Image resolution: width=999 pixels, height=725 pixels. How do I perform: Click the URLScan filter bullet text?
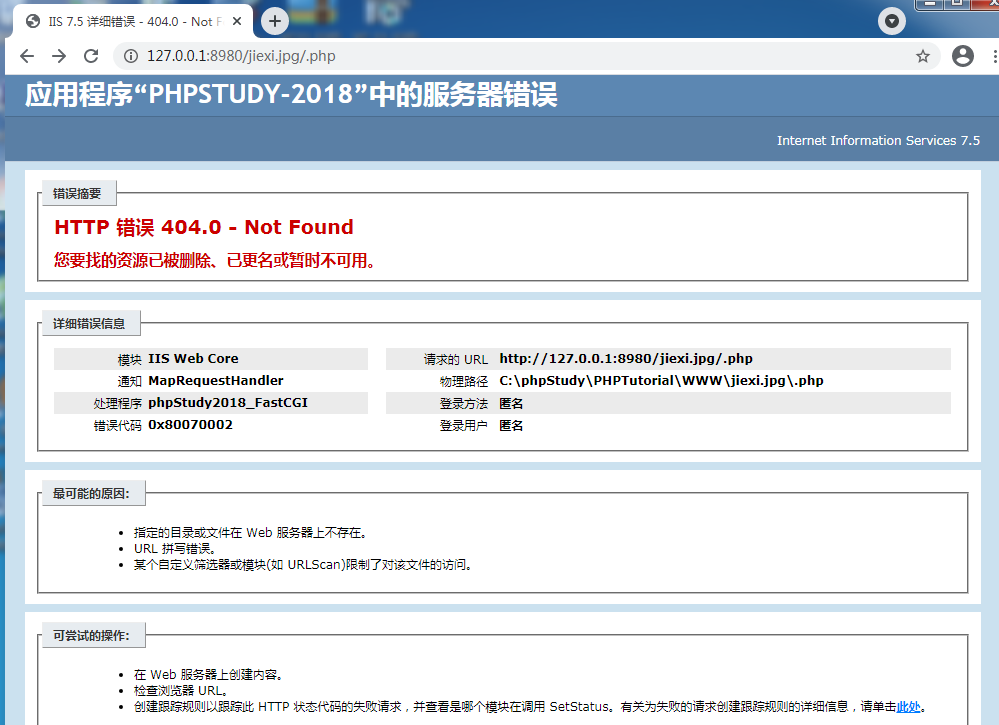[x=303, y=564]
